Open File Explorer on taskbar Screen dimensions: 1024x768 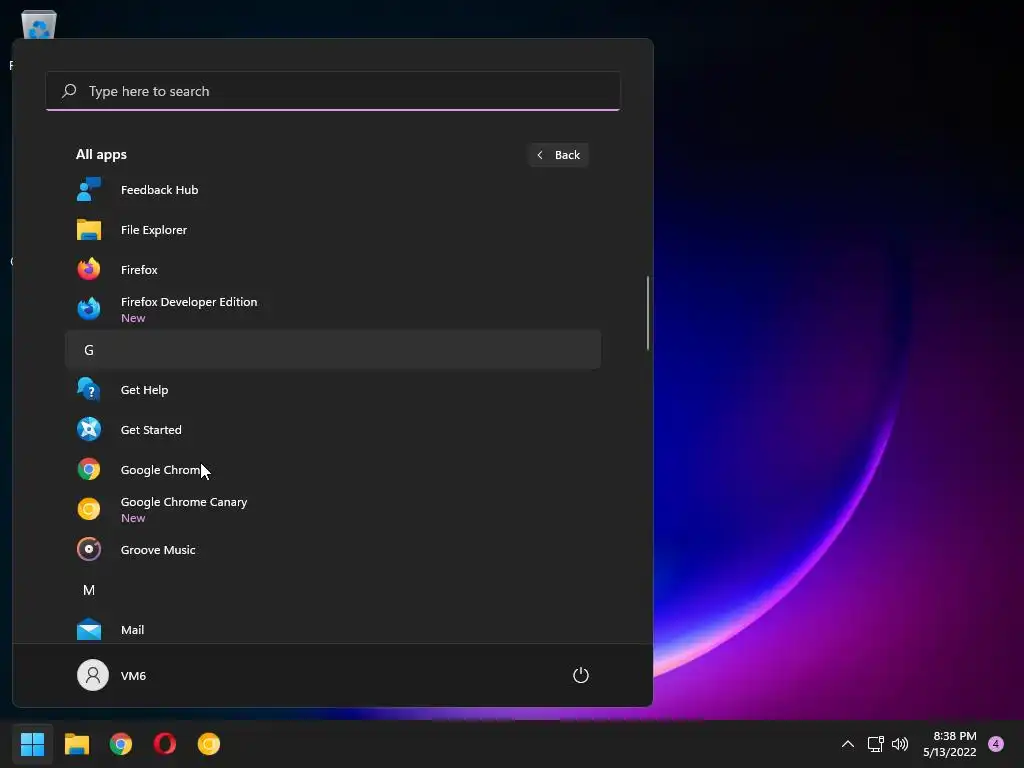(77, 743)
